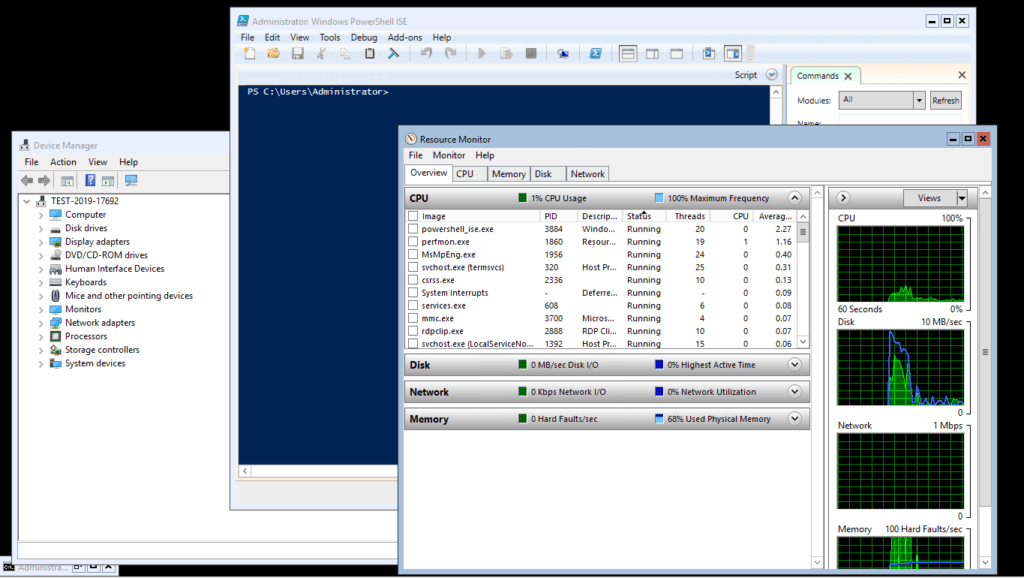Click Paste clipboard icon in PowerShell ISE
This screenshot has width=1024, height=578.
pos(370,54)
